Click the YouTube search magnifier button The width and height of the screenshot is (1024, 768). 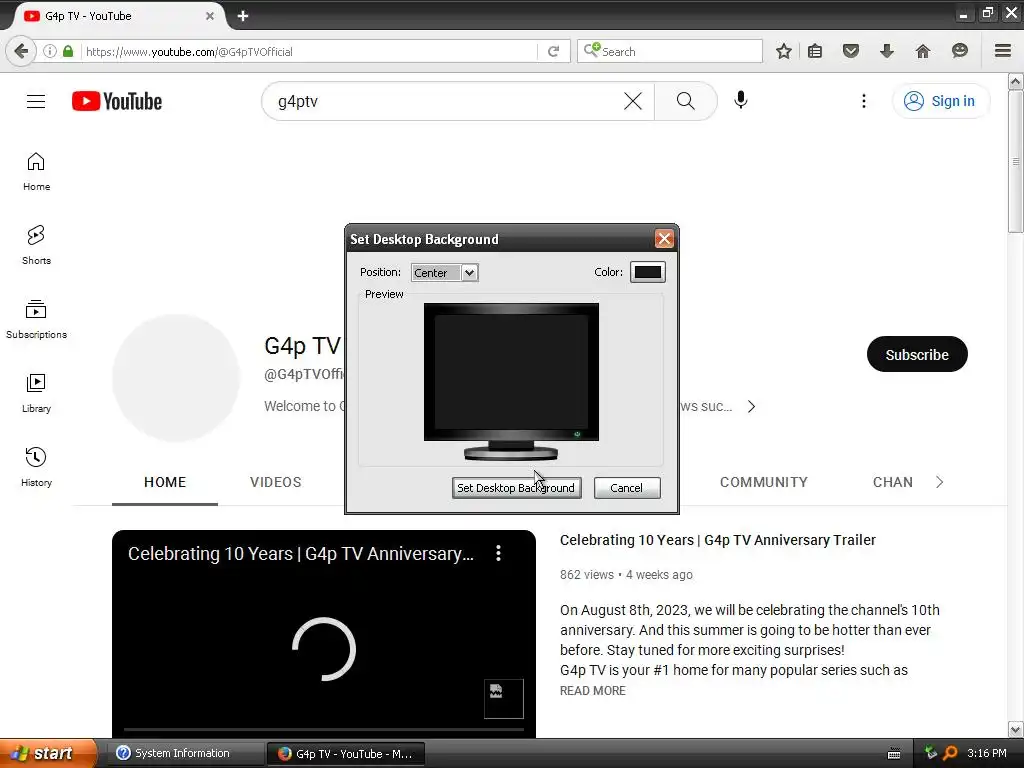[x=685, y=101]
